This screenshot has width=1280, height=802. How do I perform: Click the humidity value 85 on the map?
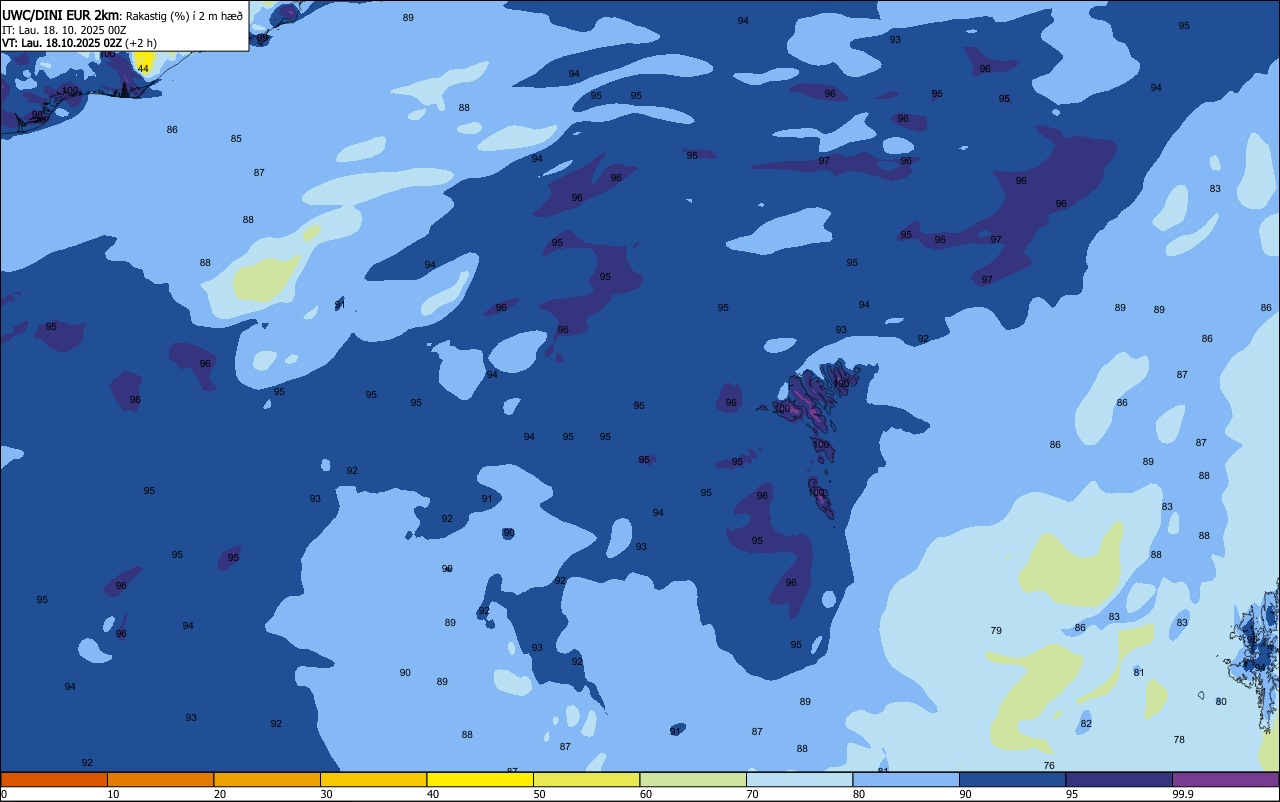pos(236,139)
